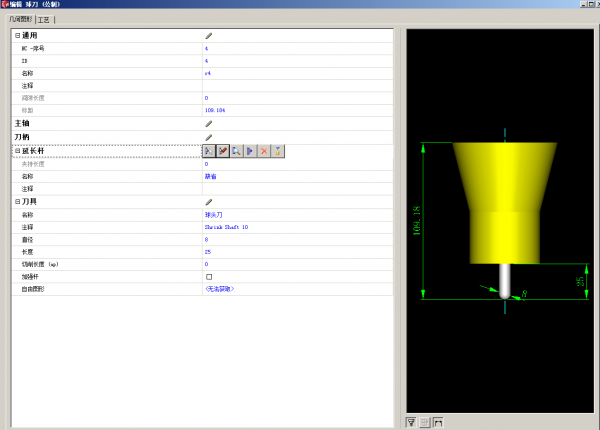Click the 加强杆 label
Viewport: 600px width, 430px height.
coord(30,277)
